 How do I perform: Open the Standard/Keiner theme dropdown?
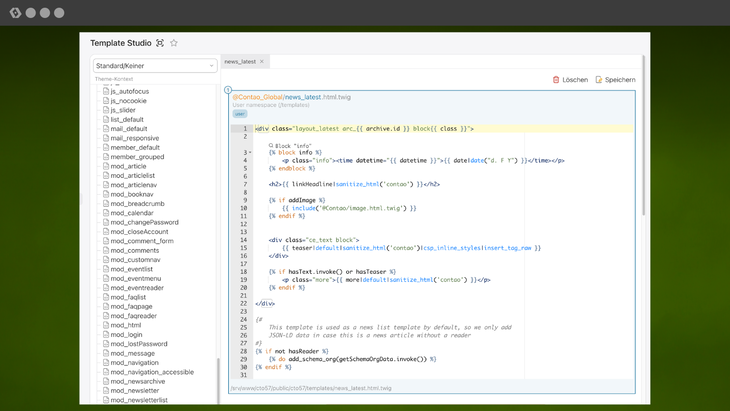click(x=155, y=66)
